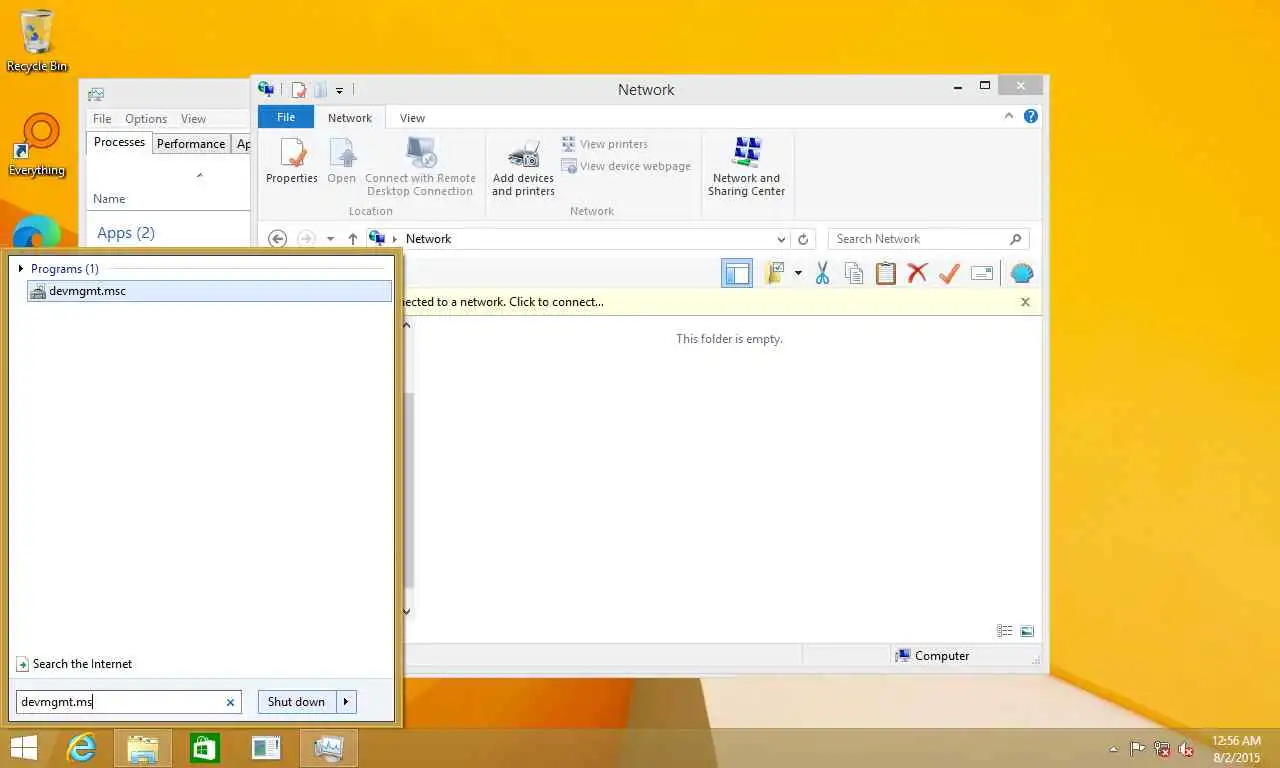This screenshot has width=1280, height=768.
Task: Open the File tab
Action: coord(286,117)
